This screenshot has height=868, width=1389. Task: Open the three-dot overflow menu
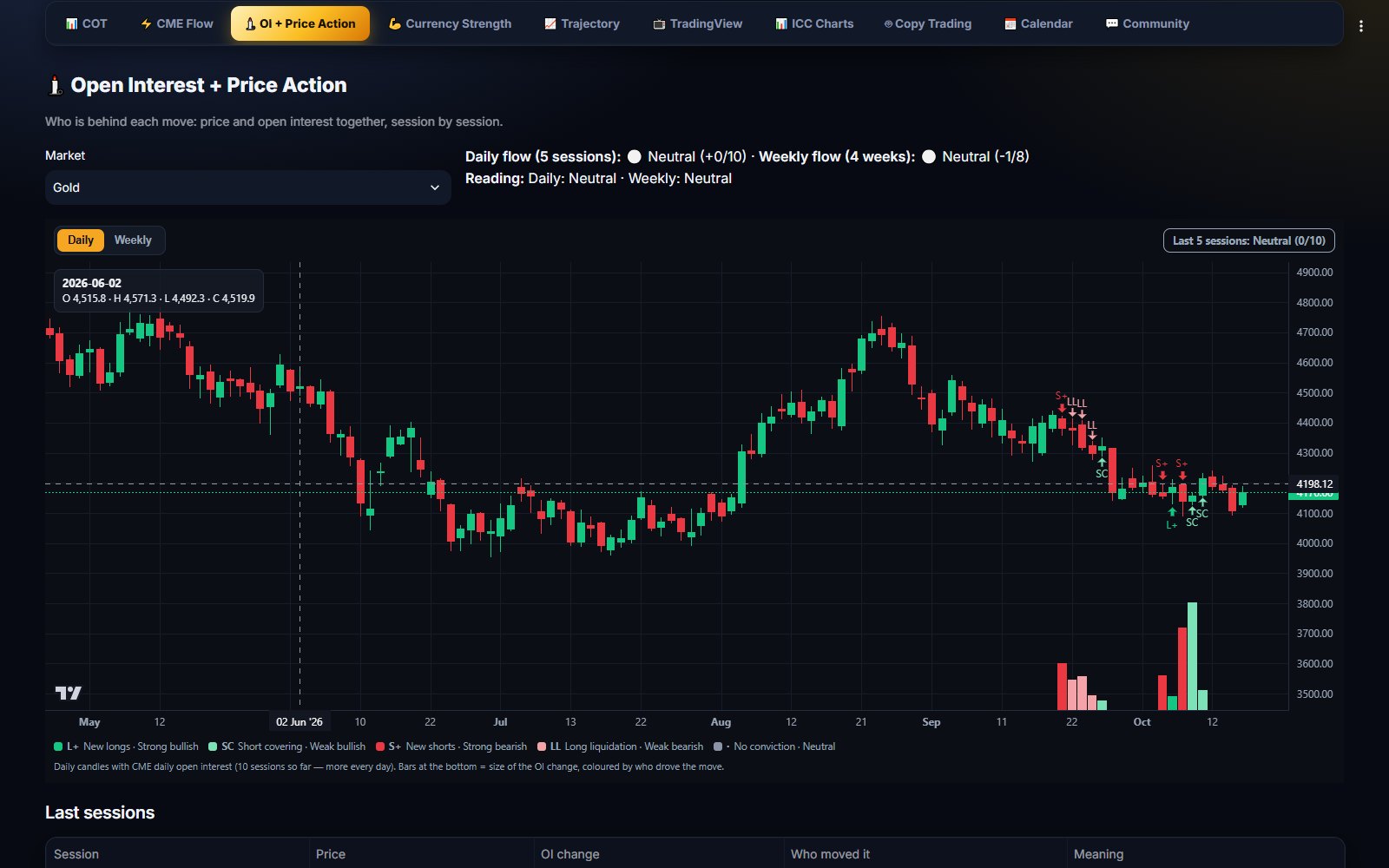click(x=1360, y=26)
